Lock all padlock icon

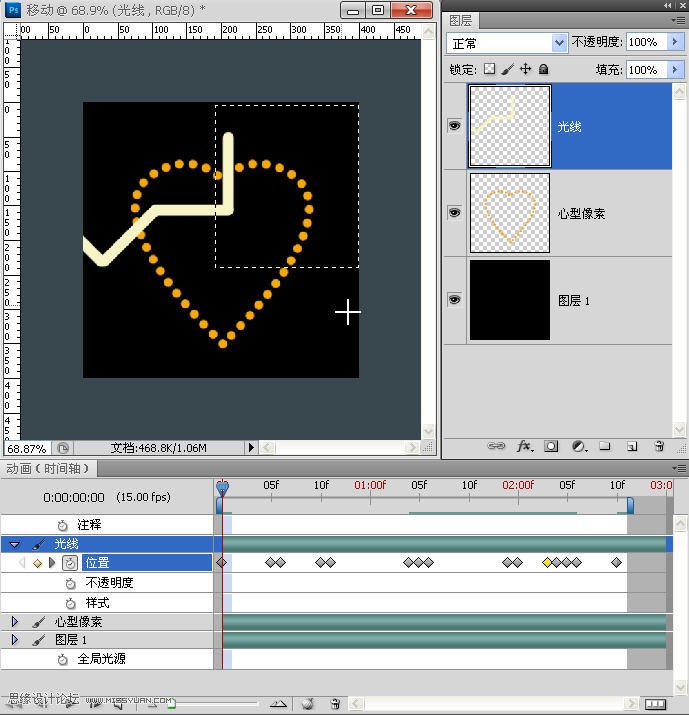point(543,69)
